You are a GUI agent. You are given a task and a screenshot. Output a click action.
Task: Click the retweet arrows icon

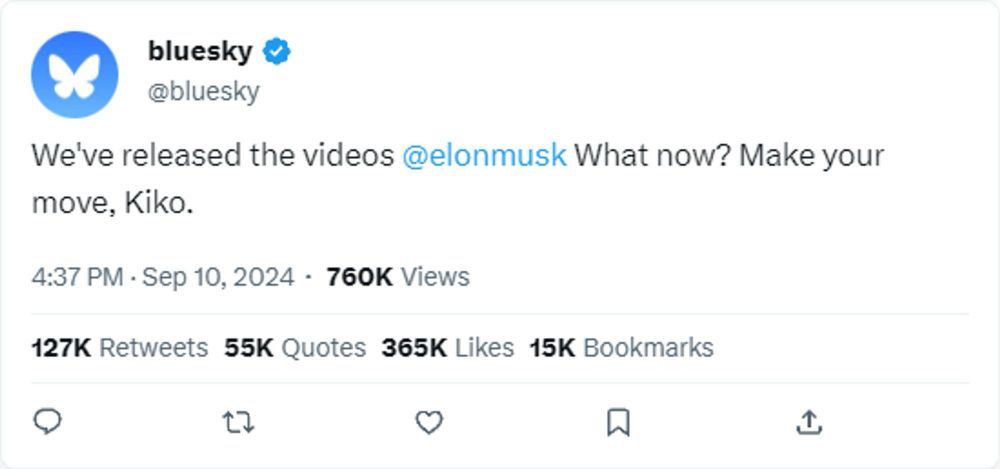click(237, 423)
